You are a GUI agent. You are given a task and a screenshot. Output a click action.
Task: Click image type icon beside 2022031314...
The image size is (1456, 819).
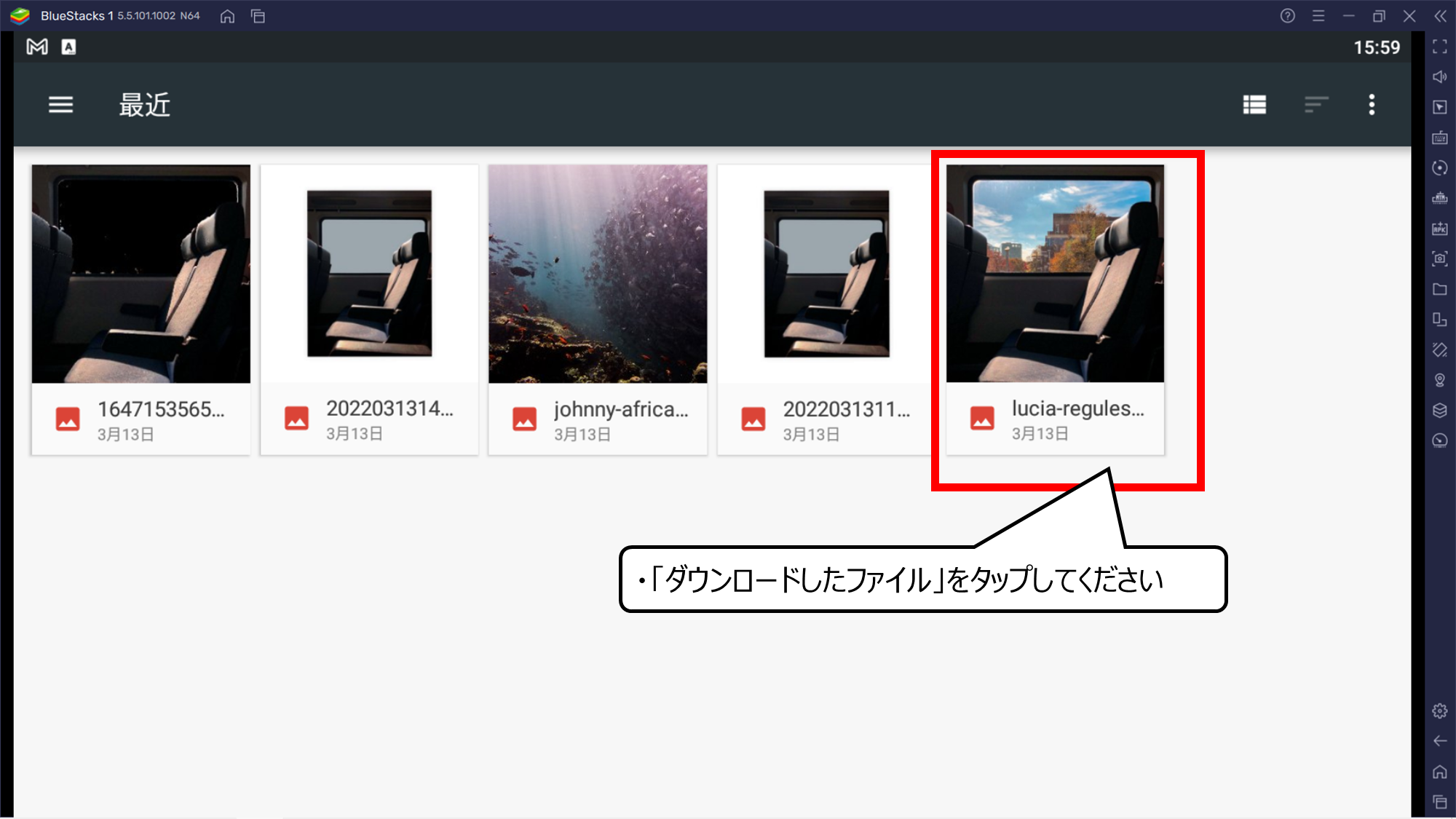tap(296, 418)
